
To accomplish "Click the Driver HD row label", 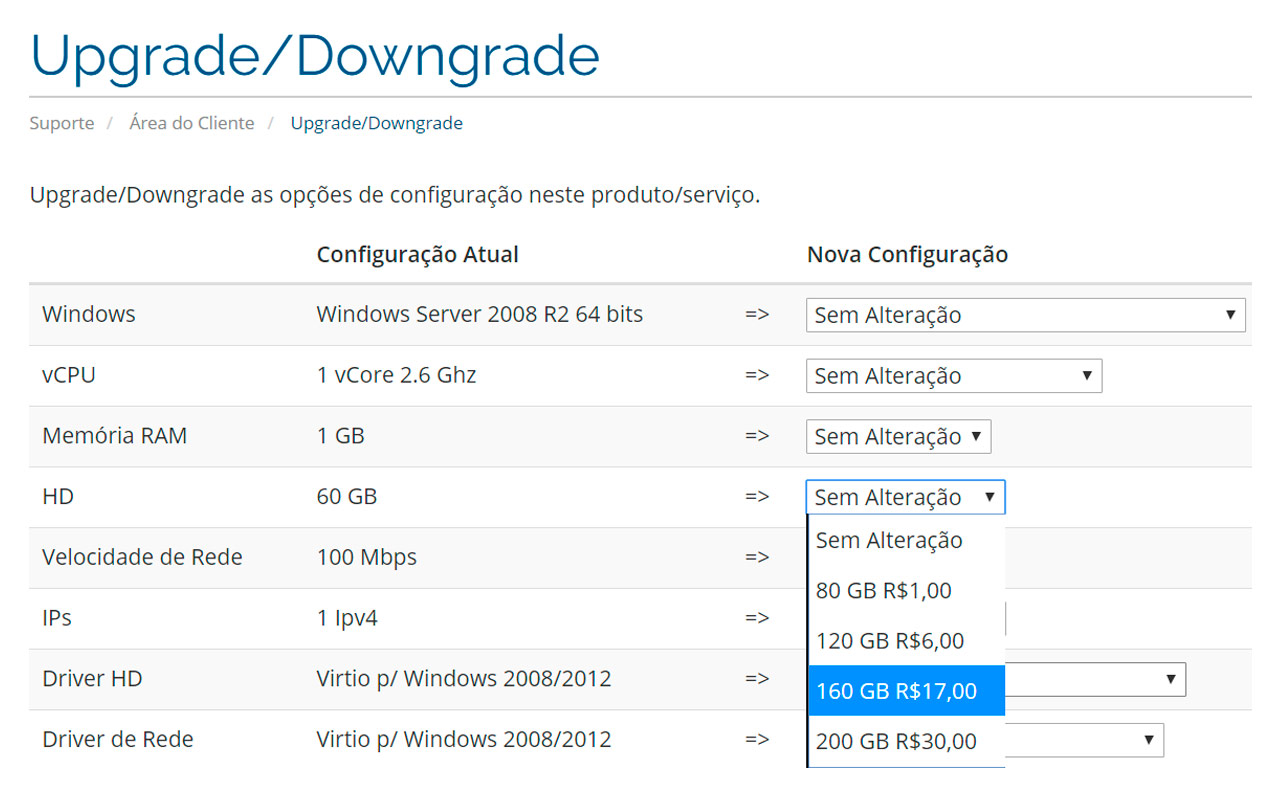I will (92, 679).
